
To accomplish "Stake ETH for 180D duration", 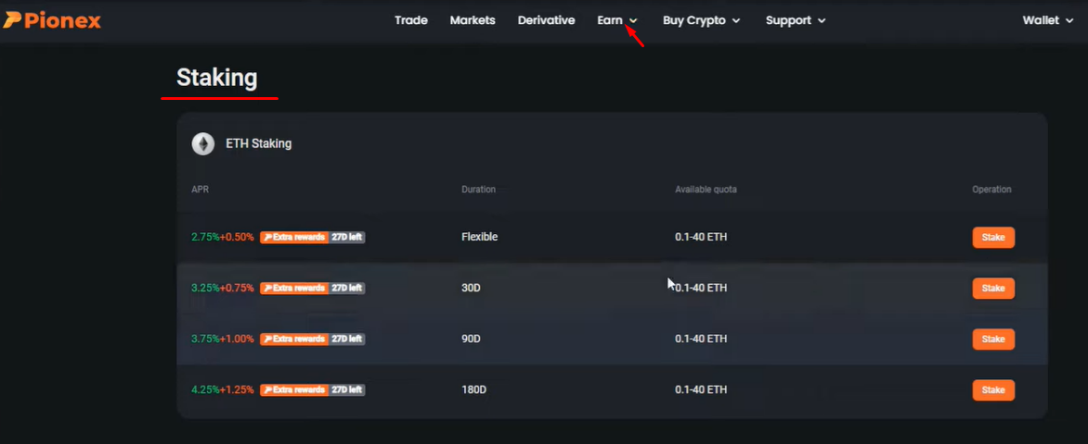I will [993, 390].
